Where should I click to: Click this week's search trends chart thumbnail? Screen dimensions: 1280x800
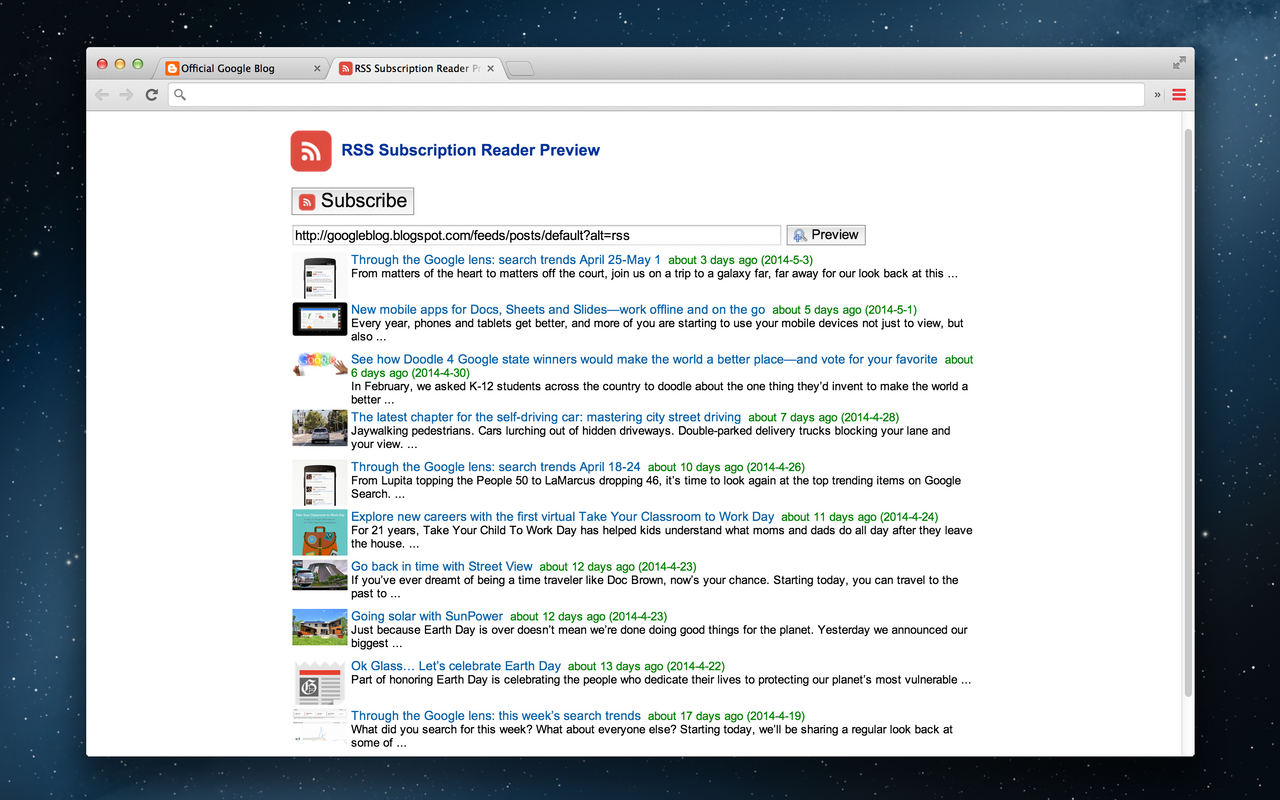pyautogui.click(x=320, y=726)
